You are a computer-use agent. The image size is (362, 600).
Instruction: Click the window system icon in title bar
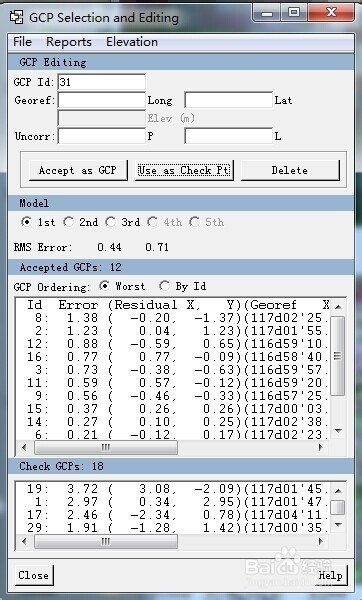click(x=16, y=17)
